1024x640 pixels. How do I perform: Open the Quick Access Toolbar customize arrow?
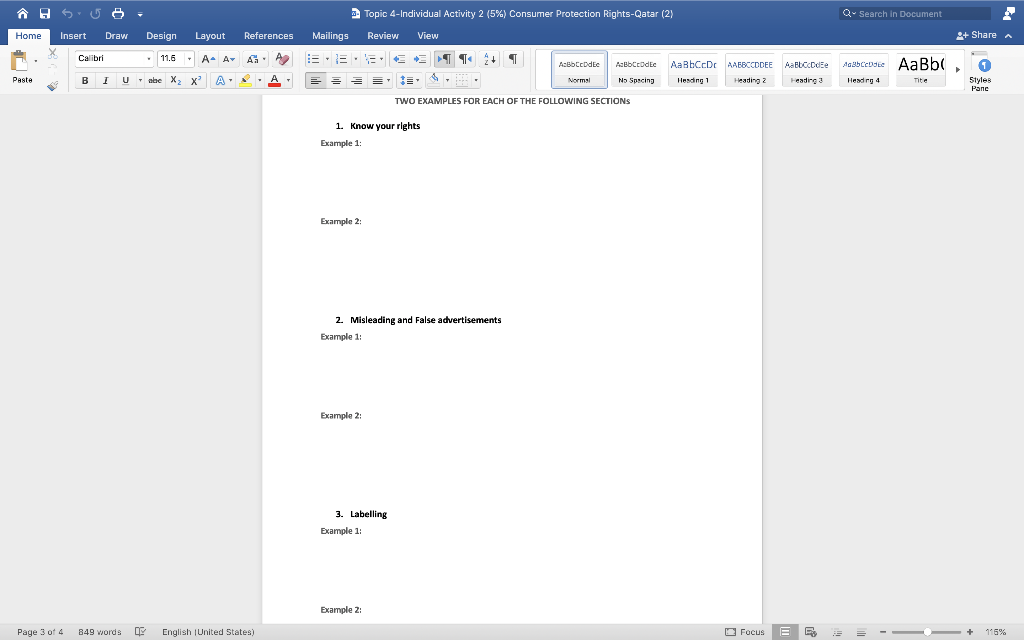click(x=140, y=14)
